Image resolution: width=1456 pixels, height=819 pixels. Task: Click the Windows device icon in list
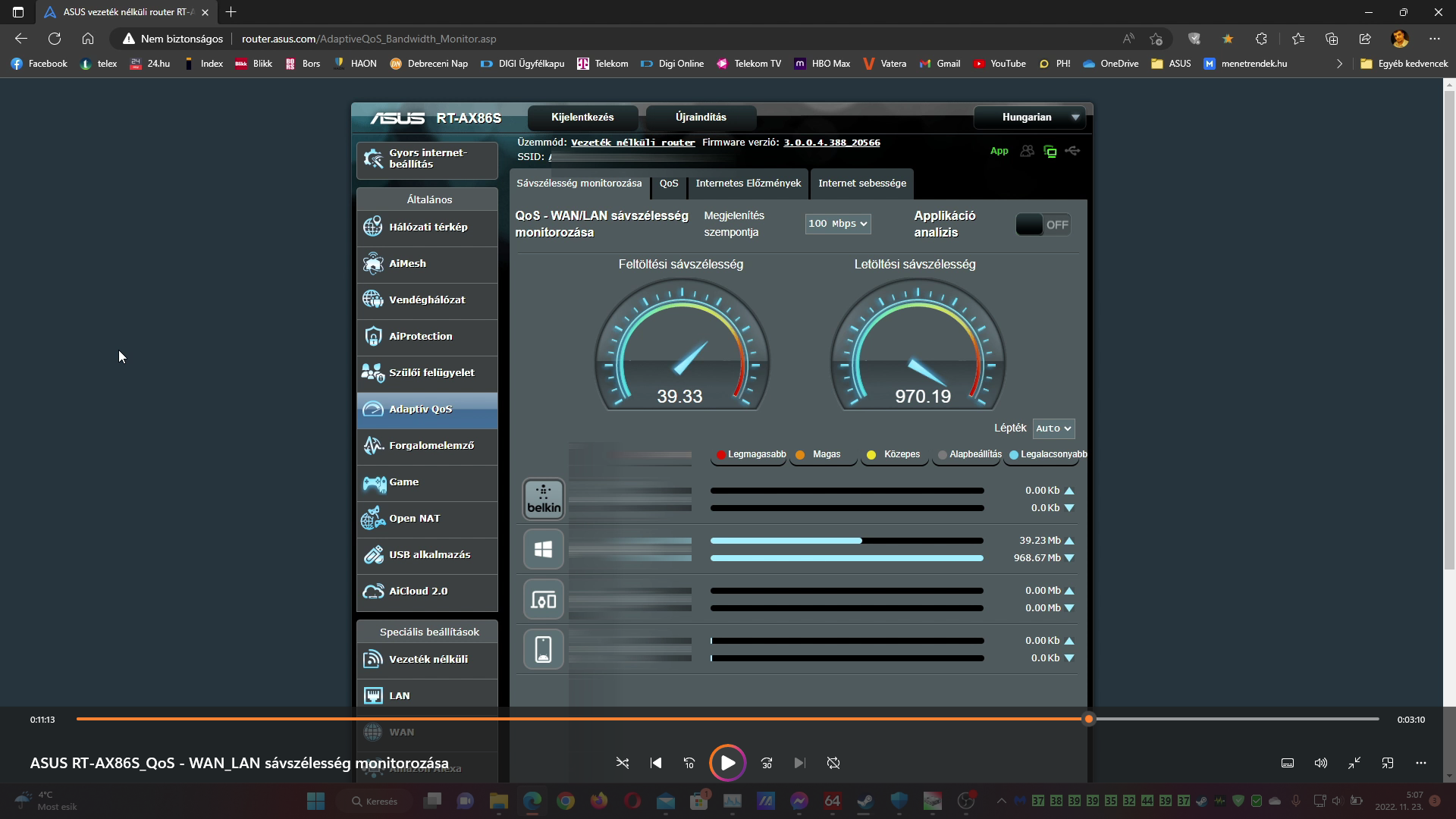tap(543, 549)
